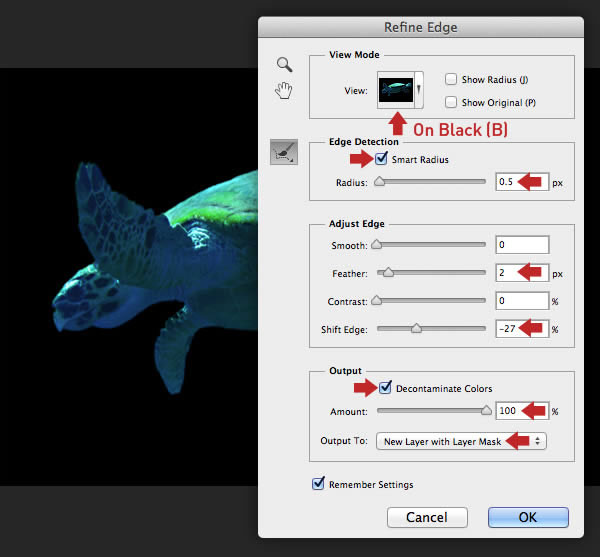Click the Smooth value field
The image size is (600, 557).
tap(522, 244)
